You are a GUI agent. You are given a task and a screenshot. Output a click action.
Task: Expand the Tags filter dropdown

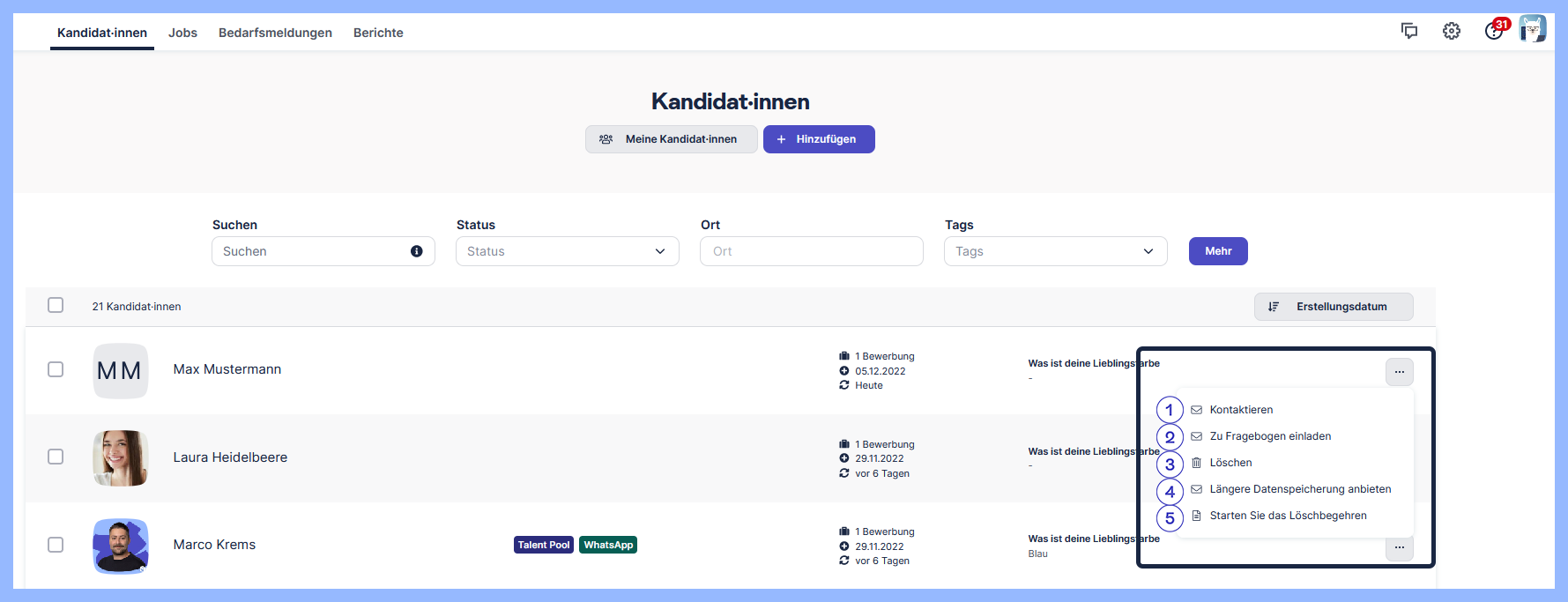(x=1055, y=251)
